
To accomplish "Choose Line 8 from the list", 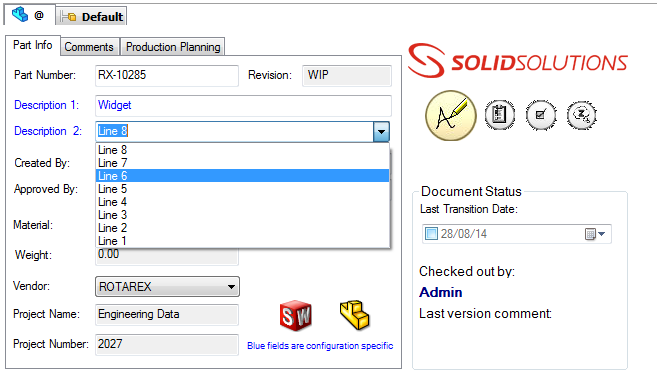I will [x=242, y=150].
